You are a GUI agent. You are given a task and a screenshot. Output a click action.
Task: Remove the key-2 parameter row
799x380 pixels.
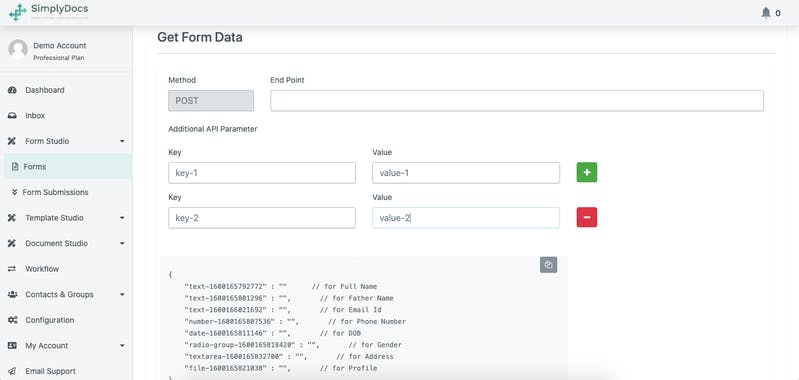[587, 217]
